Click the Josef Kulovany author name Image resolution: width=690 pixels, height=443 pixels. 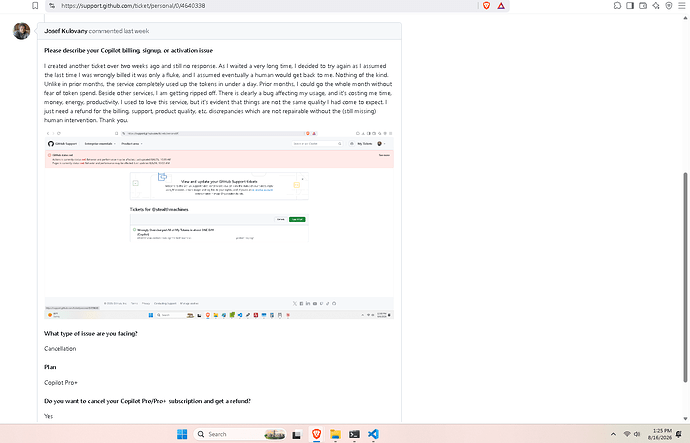[x=66, y=31]
